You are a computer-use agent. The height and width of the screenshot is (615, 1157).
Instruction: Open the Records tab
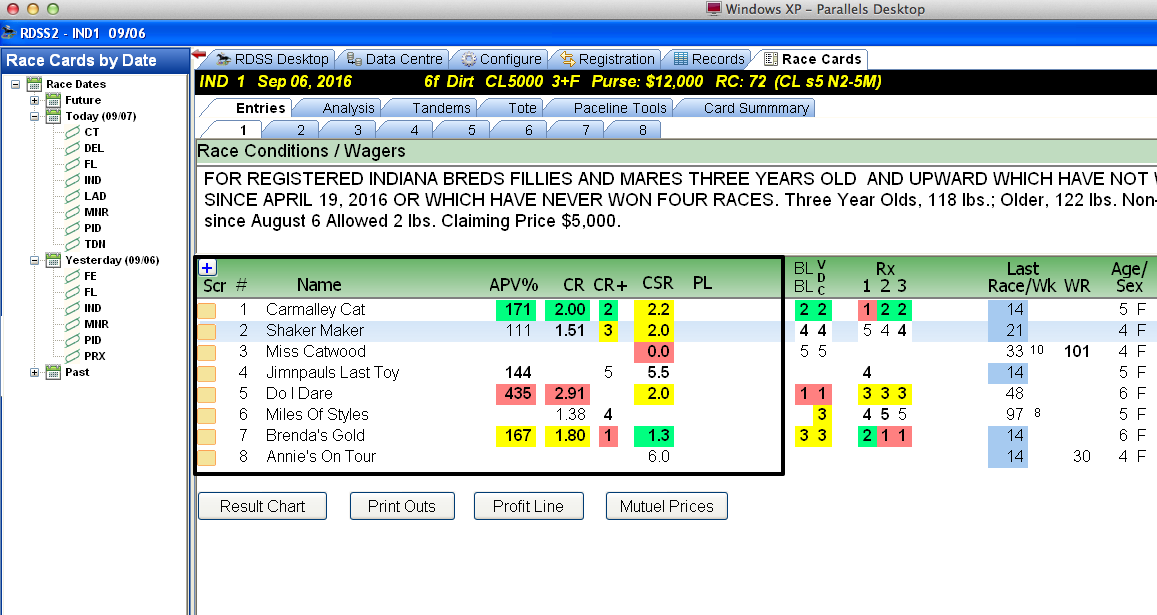[709, 59]
